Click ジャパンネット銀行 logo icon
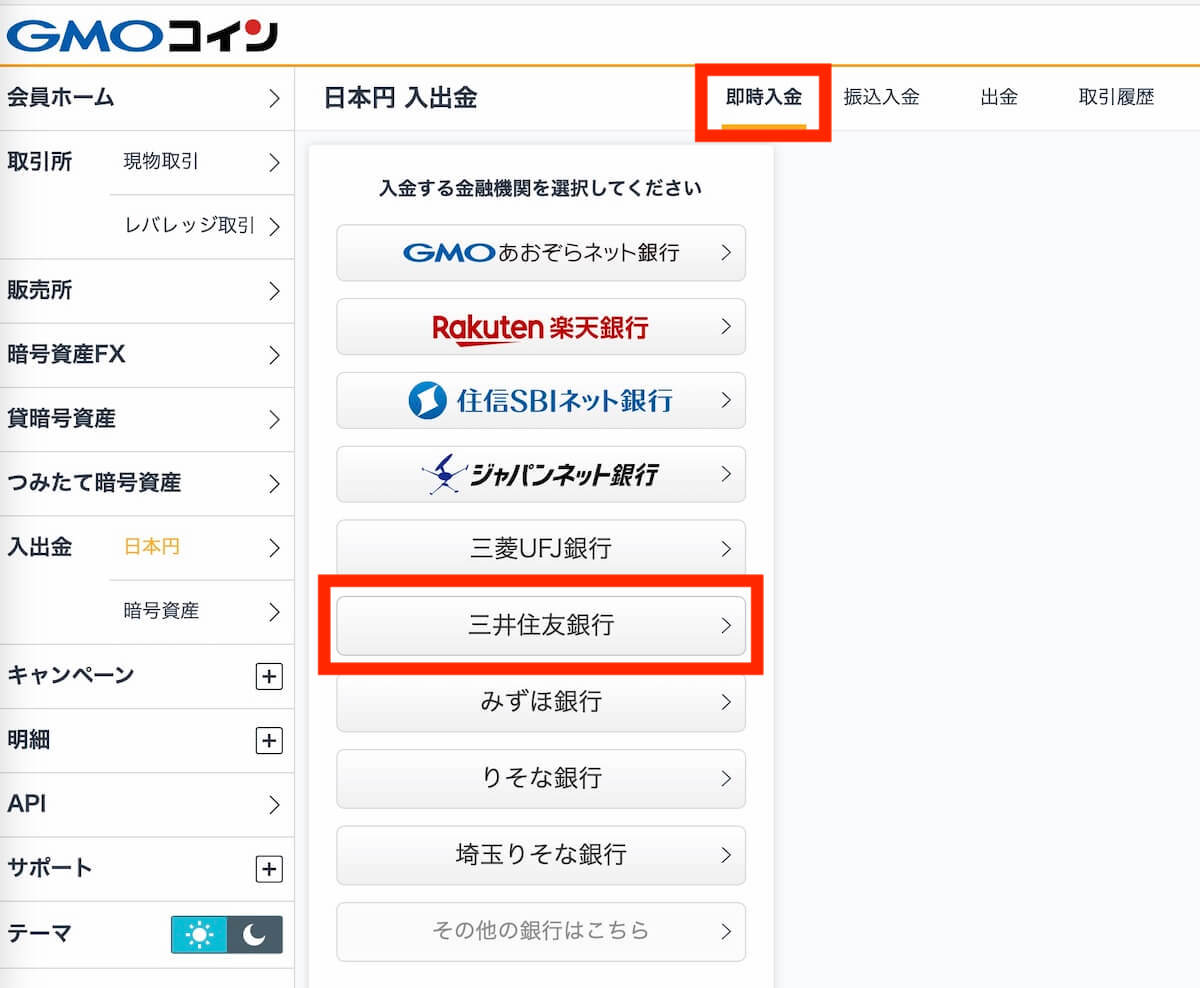 444,474
